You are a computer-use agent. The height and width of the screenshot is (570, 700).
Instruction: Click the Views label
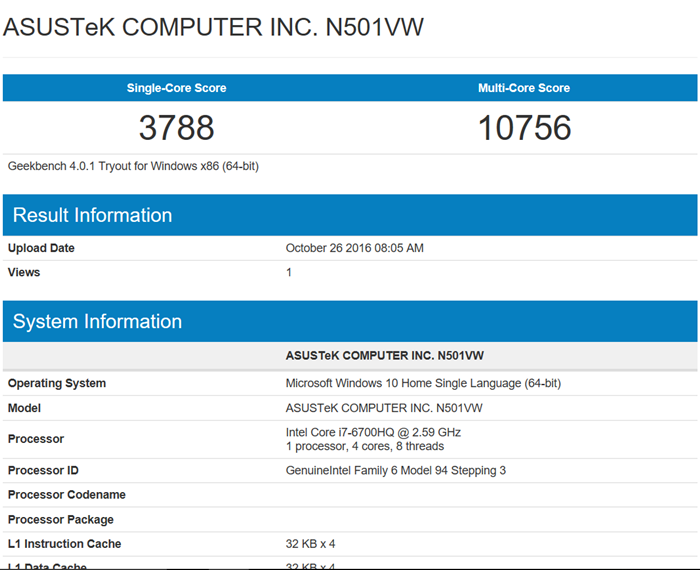[x=24, y=272]
